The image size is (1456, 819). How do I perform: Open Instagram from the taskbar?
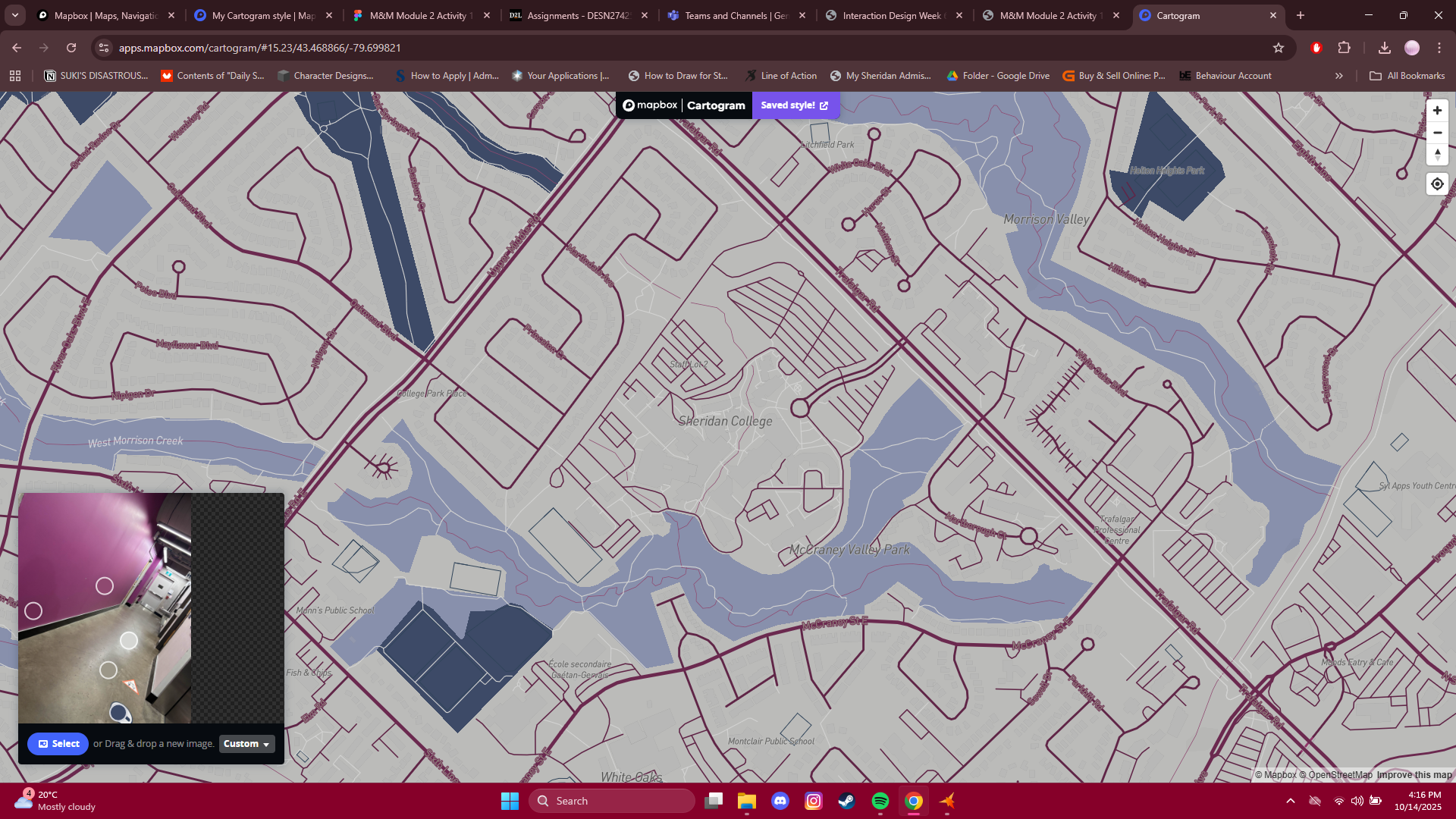814,801
